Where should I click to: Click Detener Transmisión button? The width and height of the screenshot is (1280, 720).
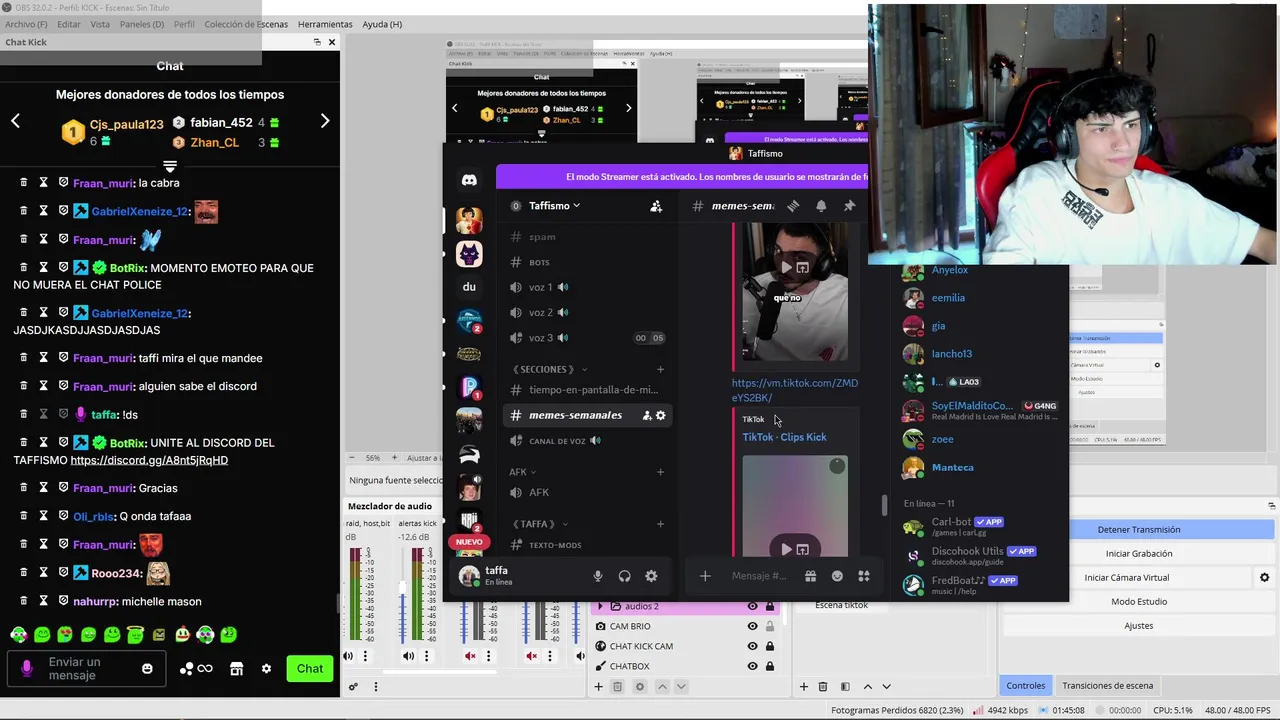tap(1139, 530)
